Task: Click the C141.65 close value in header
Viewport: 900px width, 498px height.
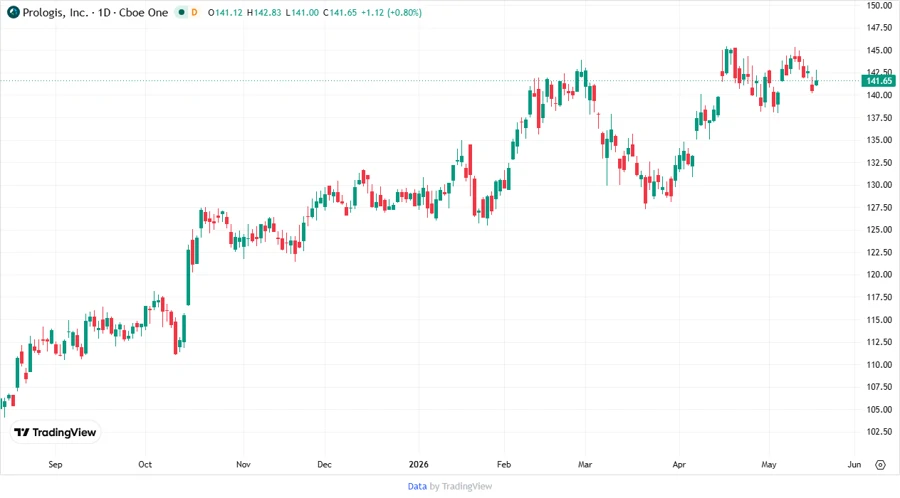Action: [340, 12]
